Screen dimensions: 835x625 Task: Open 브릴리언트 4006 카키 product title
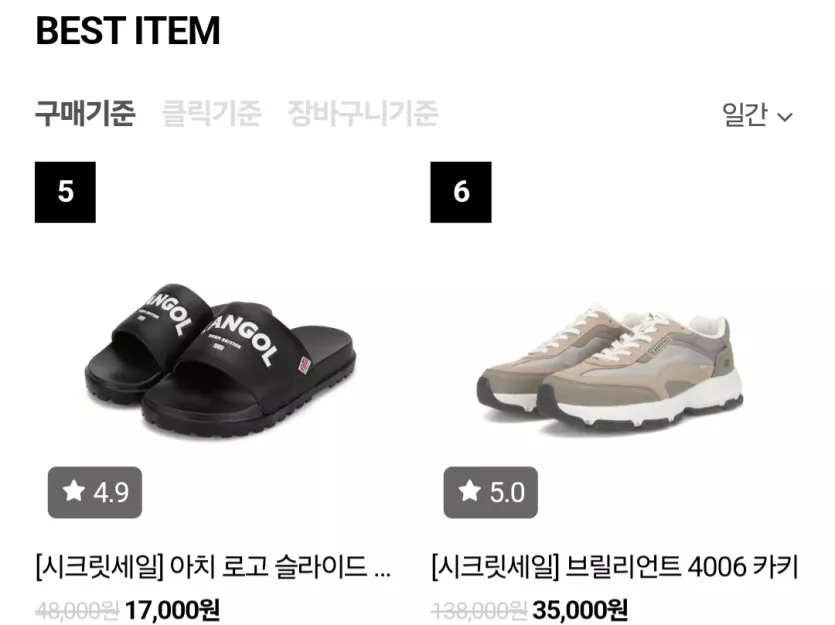pyautogui.click(x=615, y=566)
